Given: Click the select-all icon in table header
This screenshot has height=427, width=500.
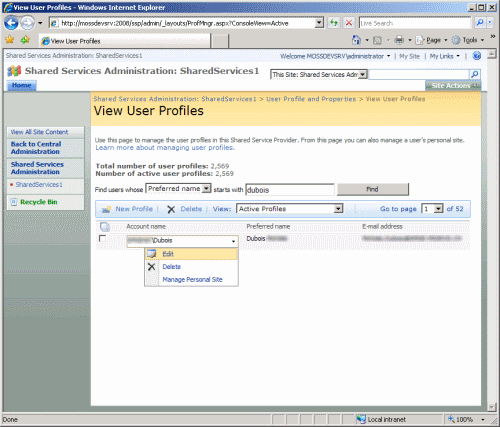Looking at the screenshot, I should pyautogui.click(x=105, y=227).
